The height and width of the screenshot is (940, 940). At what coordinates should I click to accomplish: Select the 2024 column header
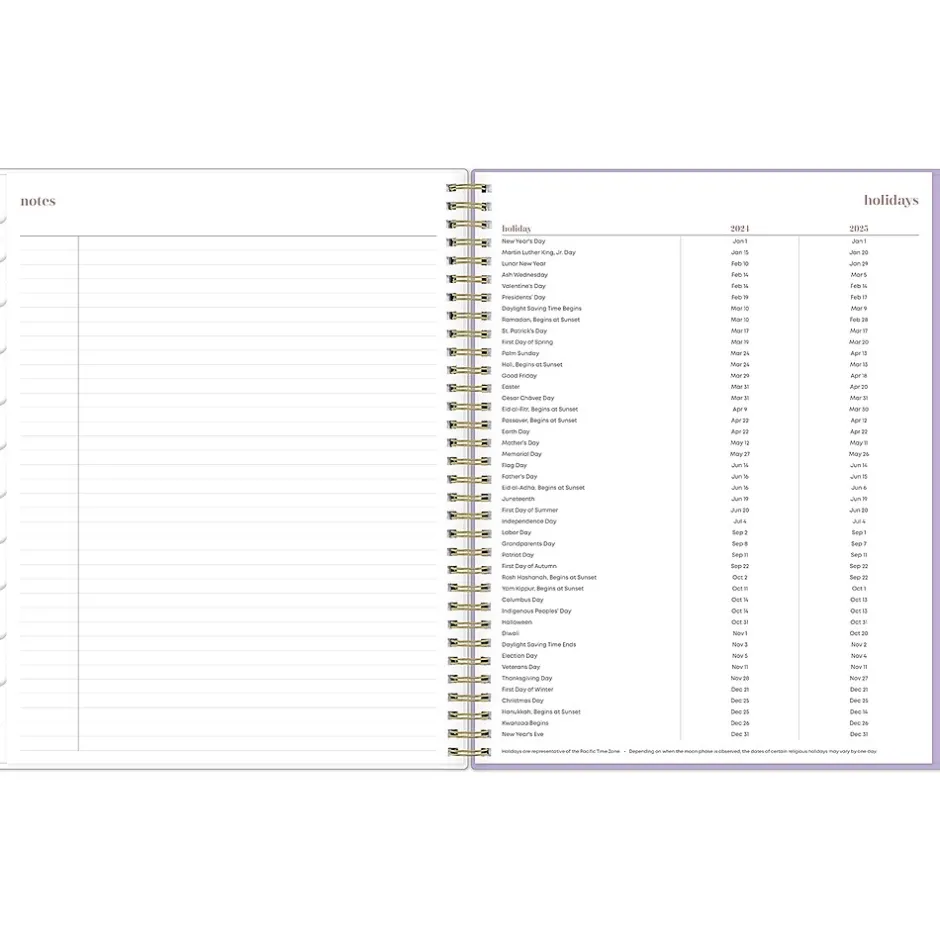pos(739,229)
